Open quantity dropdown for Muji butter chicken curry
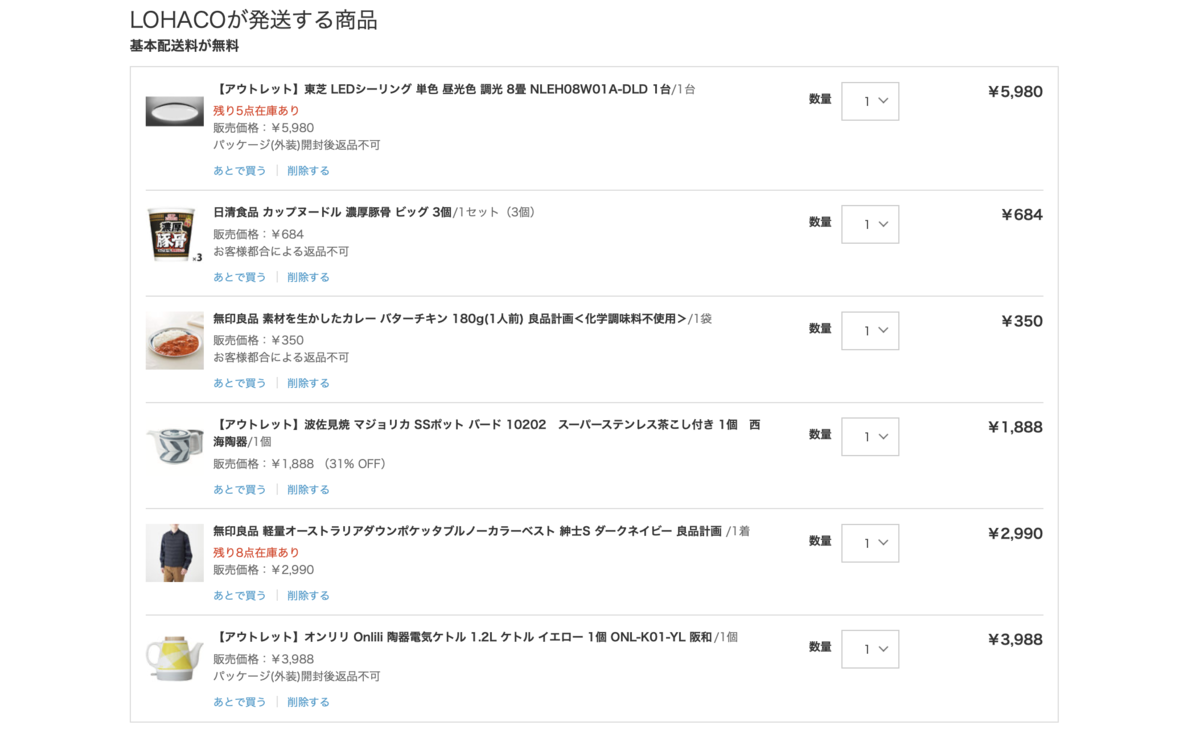The width and height of the screenshot is (1200, 750). [x=870, y=331]
